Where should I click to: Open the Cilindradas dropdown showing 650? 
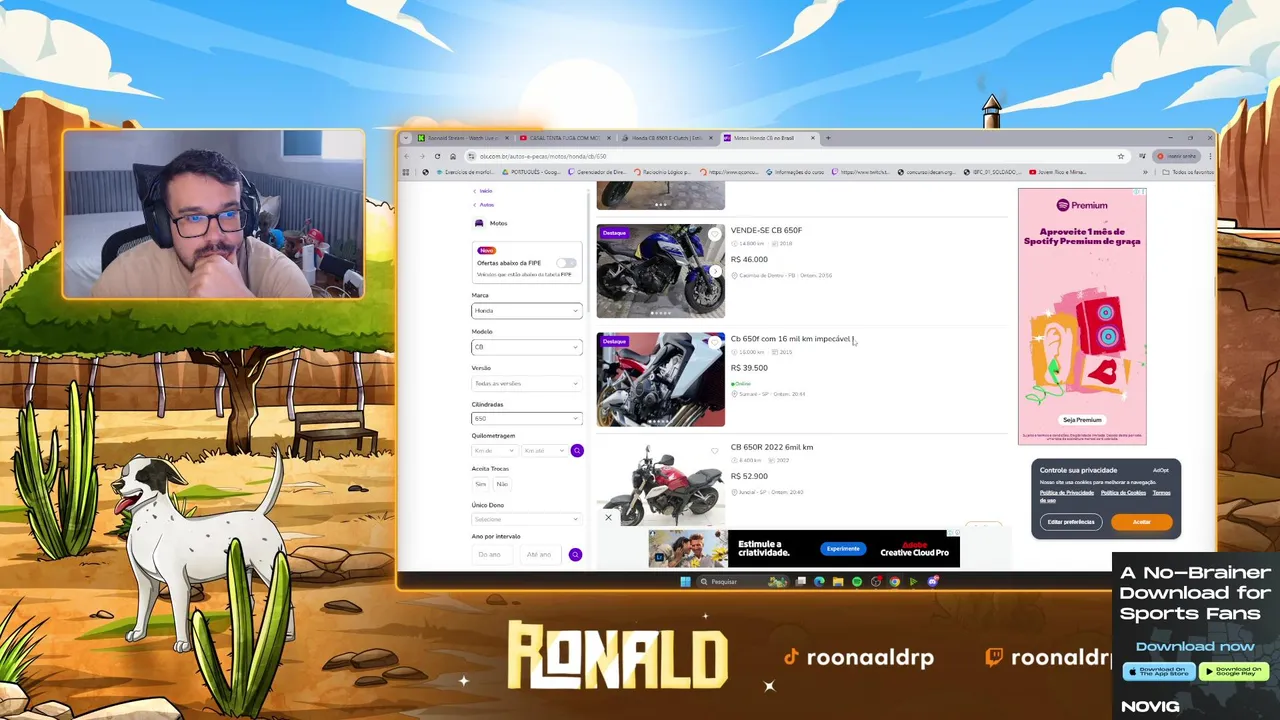point(527,419)
